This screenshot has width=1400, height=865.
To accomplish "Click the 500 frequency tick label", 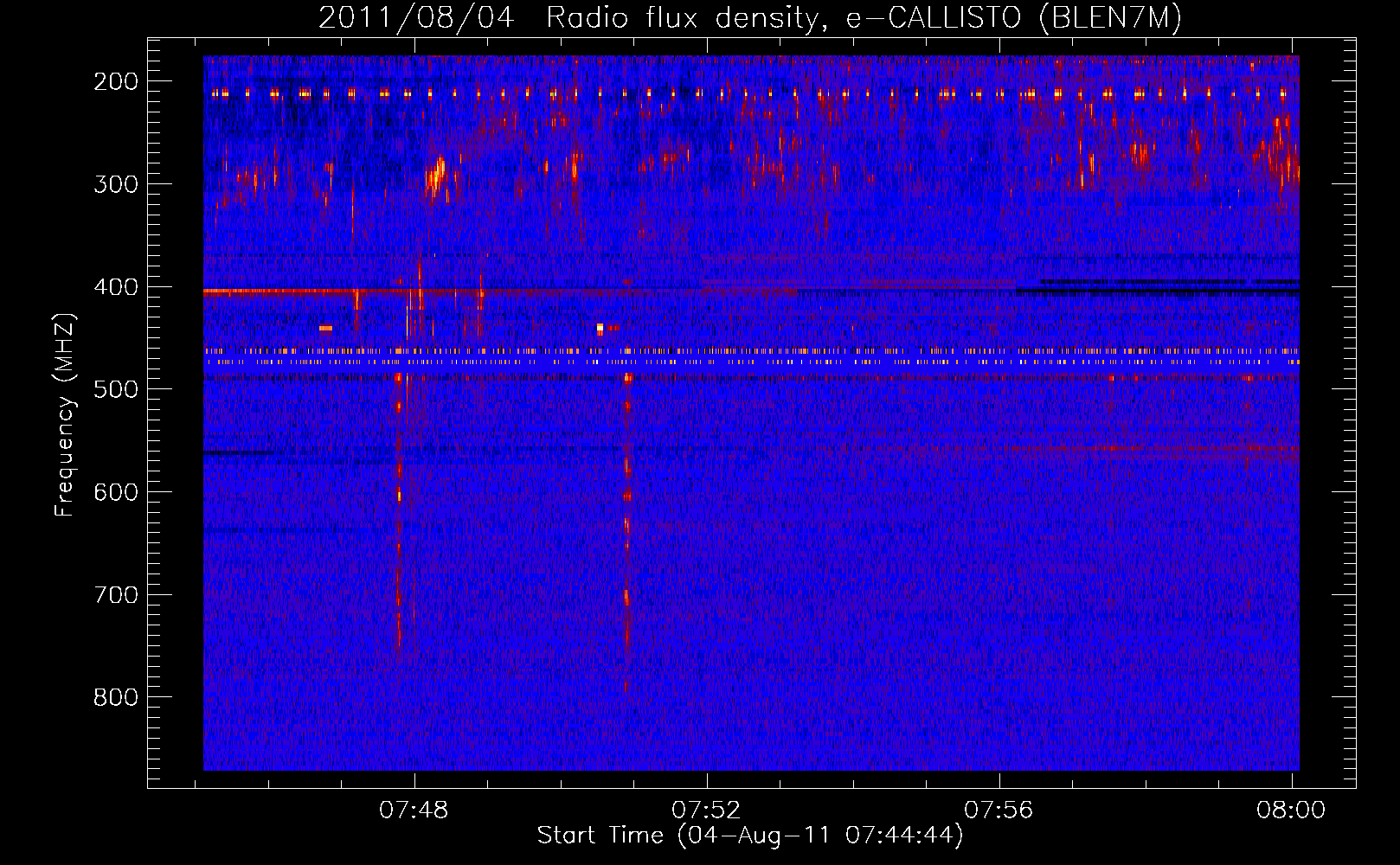I will click(116, 389).
